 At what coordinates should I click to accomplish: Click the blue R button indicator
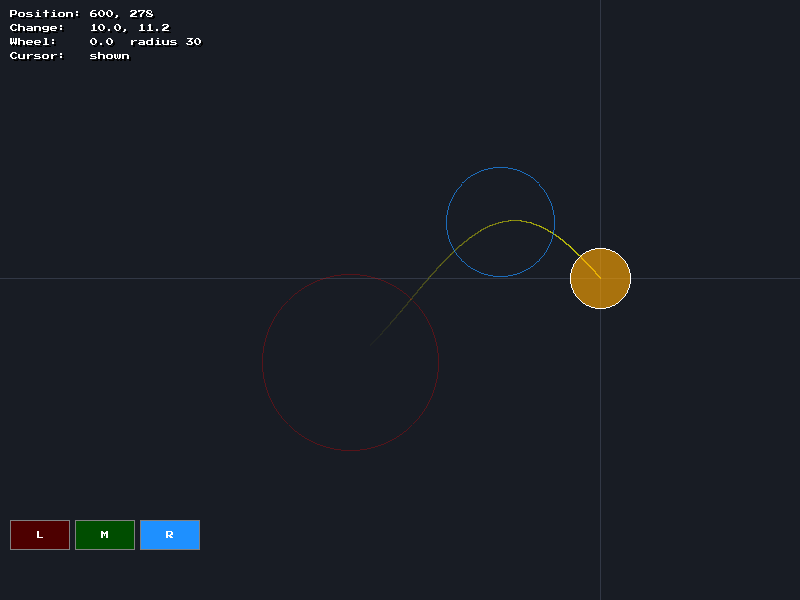tap(170, 535)
